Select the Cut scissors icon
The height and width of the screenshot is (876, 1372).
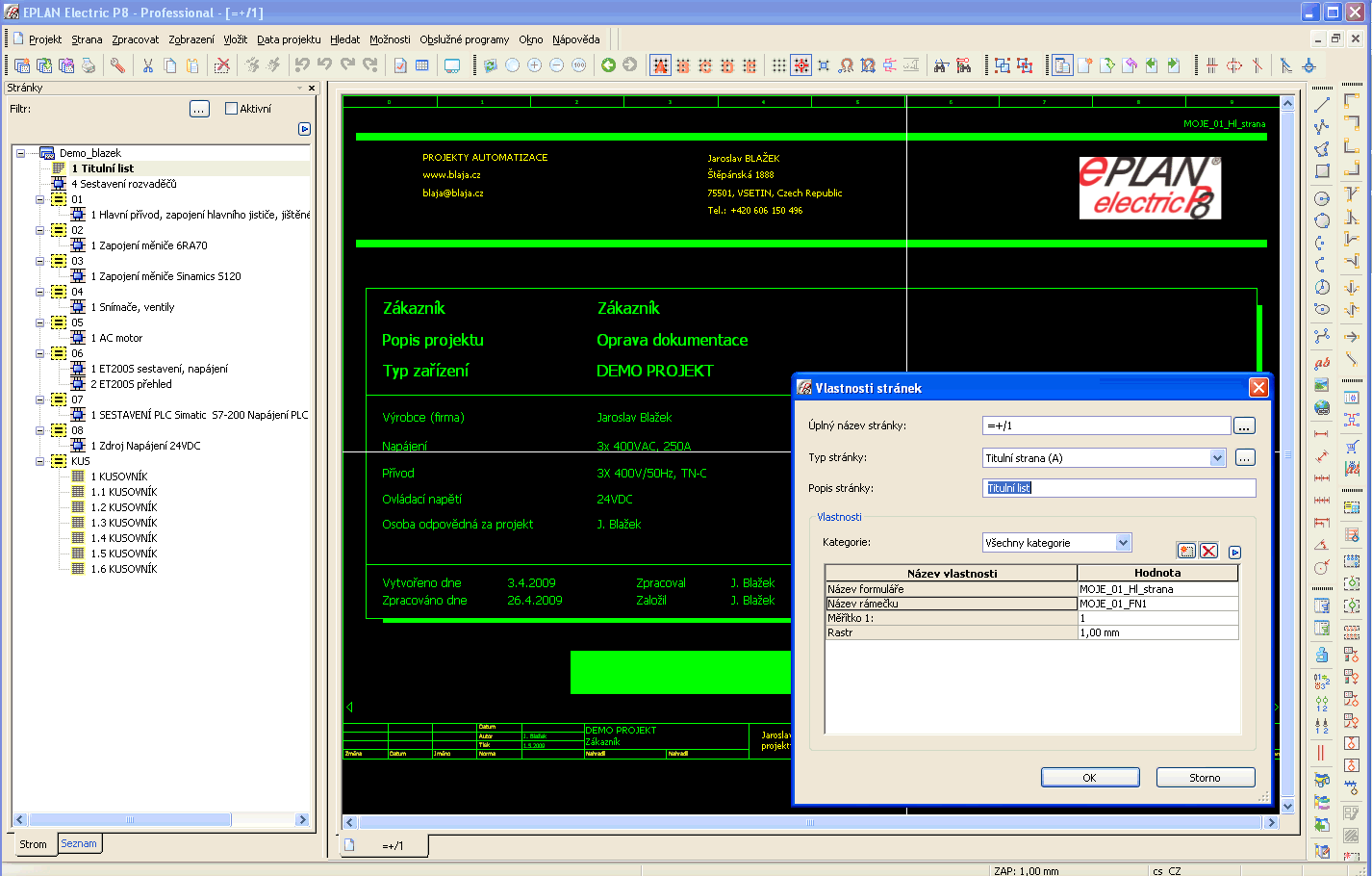[148, 65]
